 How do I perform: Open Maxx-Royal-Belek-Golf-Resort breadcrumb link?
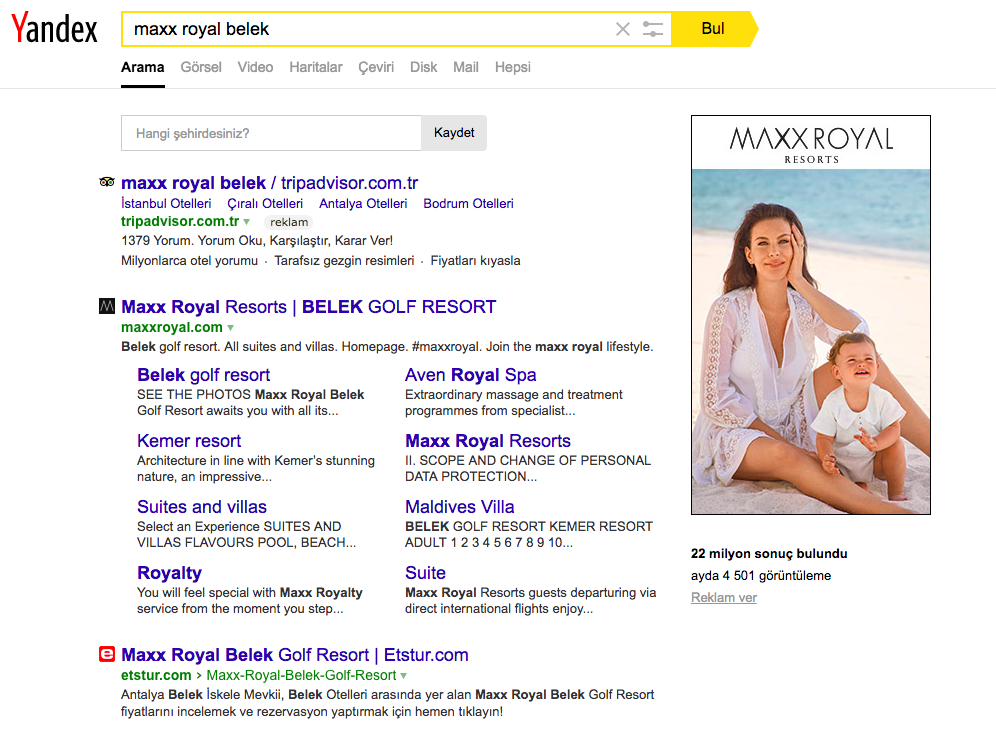tap(301, 675)
